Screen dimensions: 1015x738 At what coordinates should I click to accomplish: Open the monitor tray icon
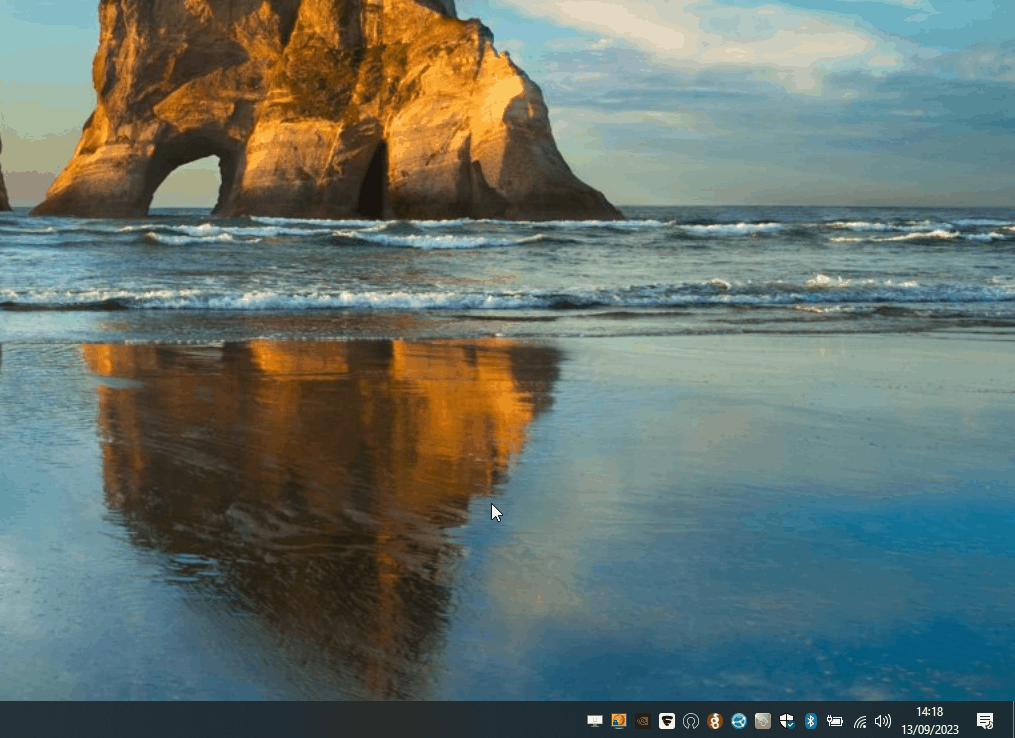point(595,721)
